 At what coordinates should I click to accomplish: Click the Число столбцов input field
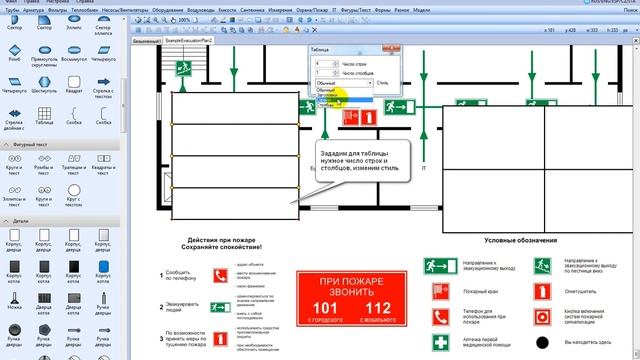point(324,73)
